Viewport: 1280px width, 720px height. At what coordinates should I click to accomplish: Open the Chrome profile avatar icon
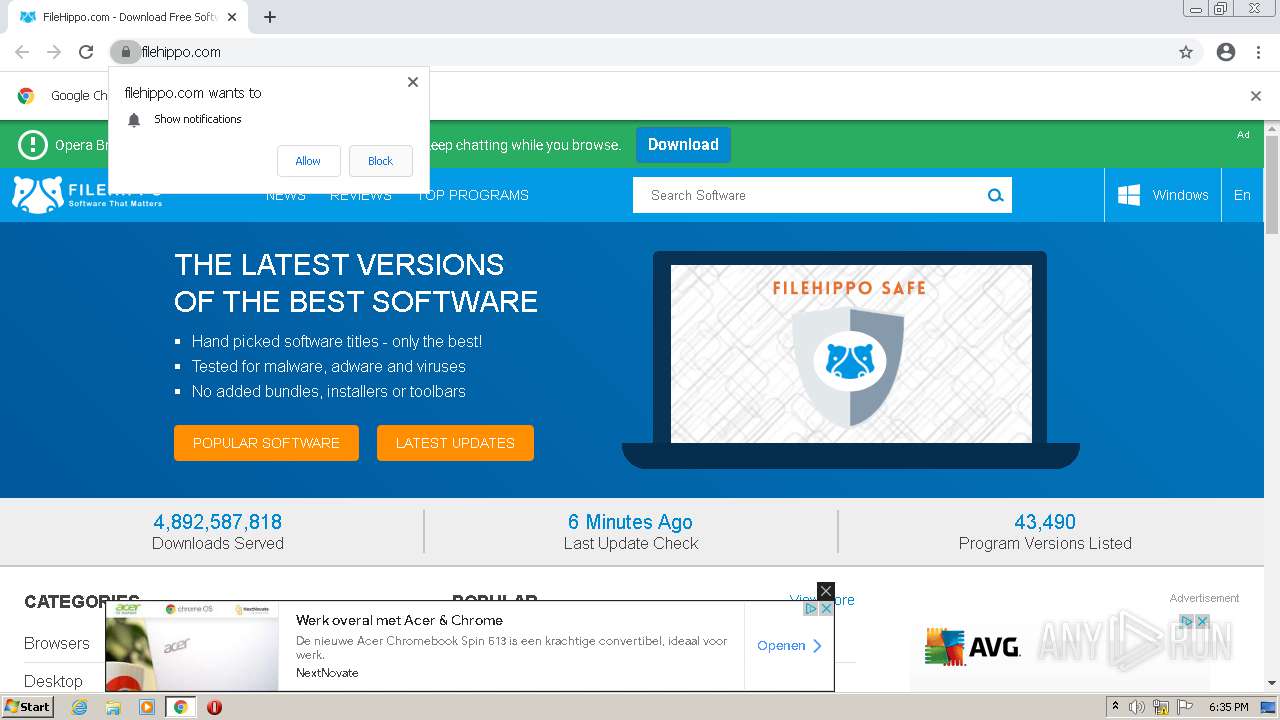[x=1226, y=52]
